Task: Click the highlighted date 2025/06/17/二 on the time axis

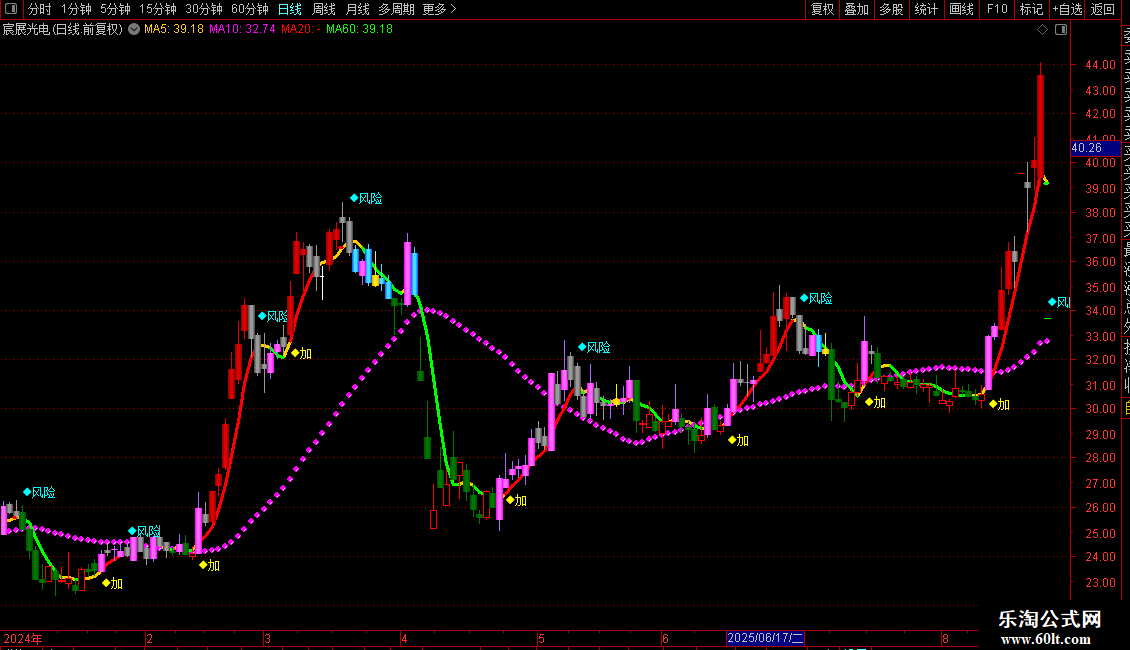Action: click(765, 638)
